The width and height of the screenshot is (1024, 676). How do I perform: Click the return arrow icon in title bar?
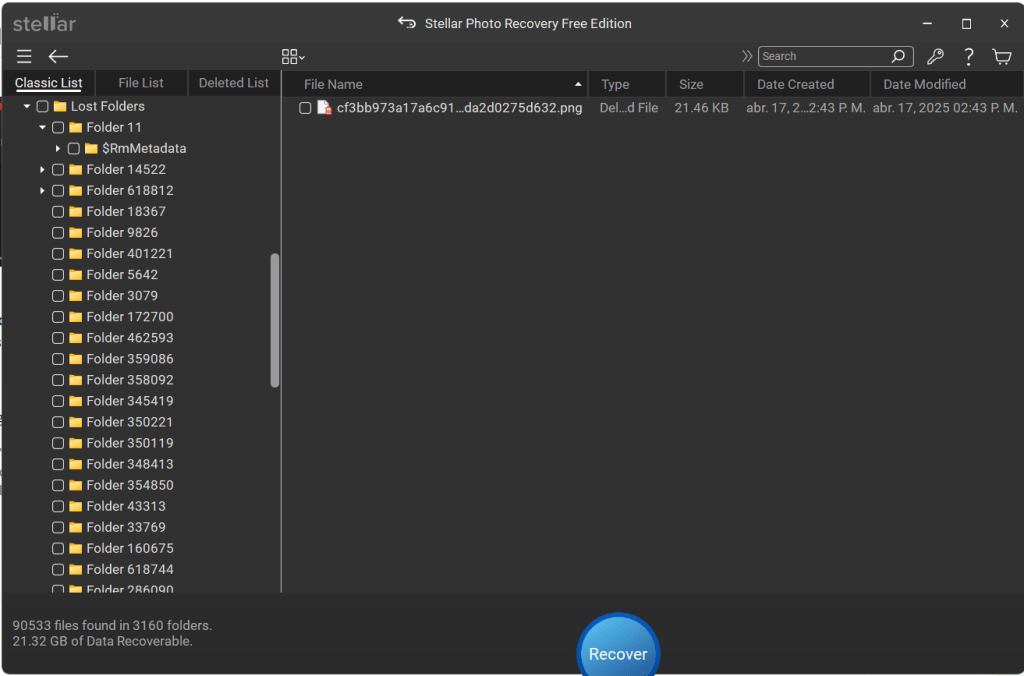point(407,23)
